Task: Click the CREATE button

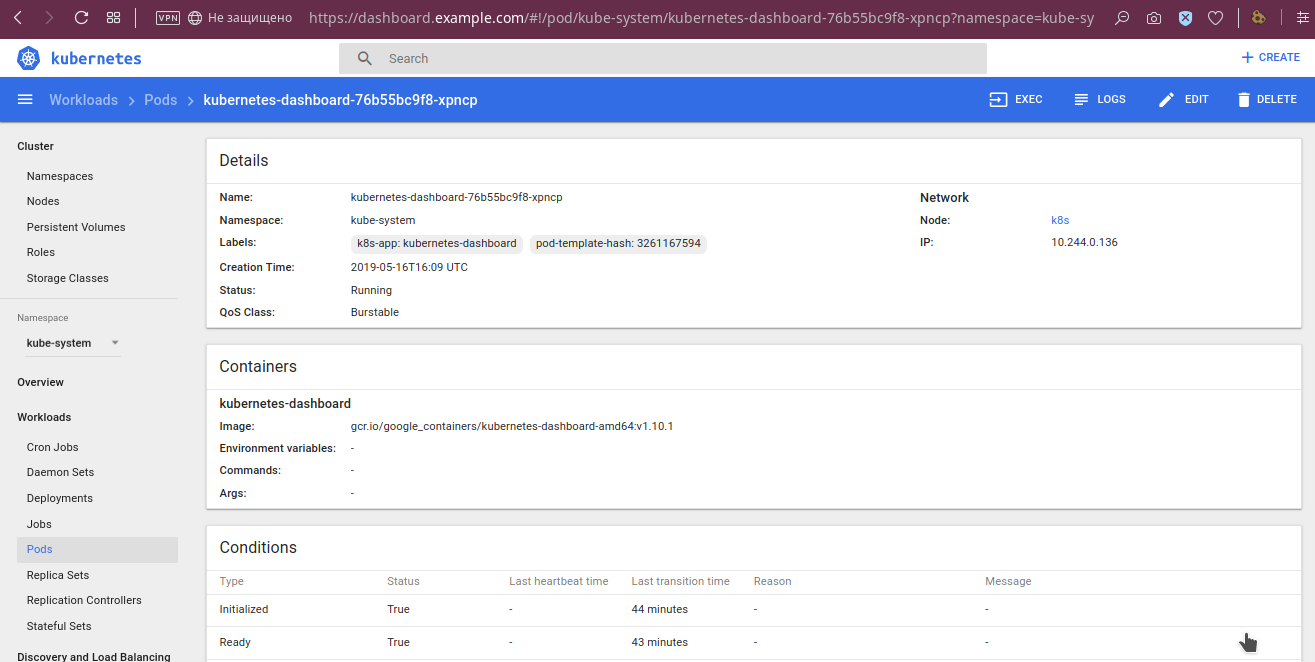Action: [1270, 58]
